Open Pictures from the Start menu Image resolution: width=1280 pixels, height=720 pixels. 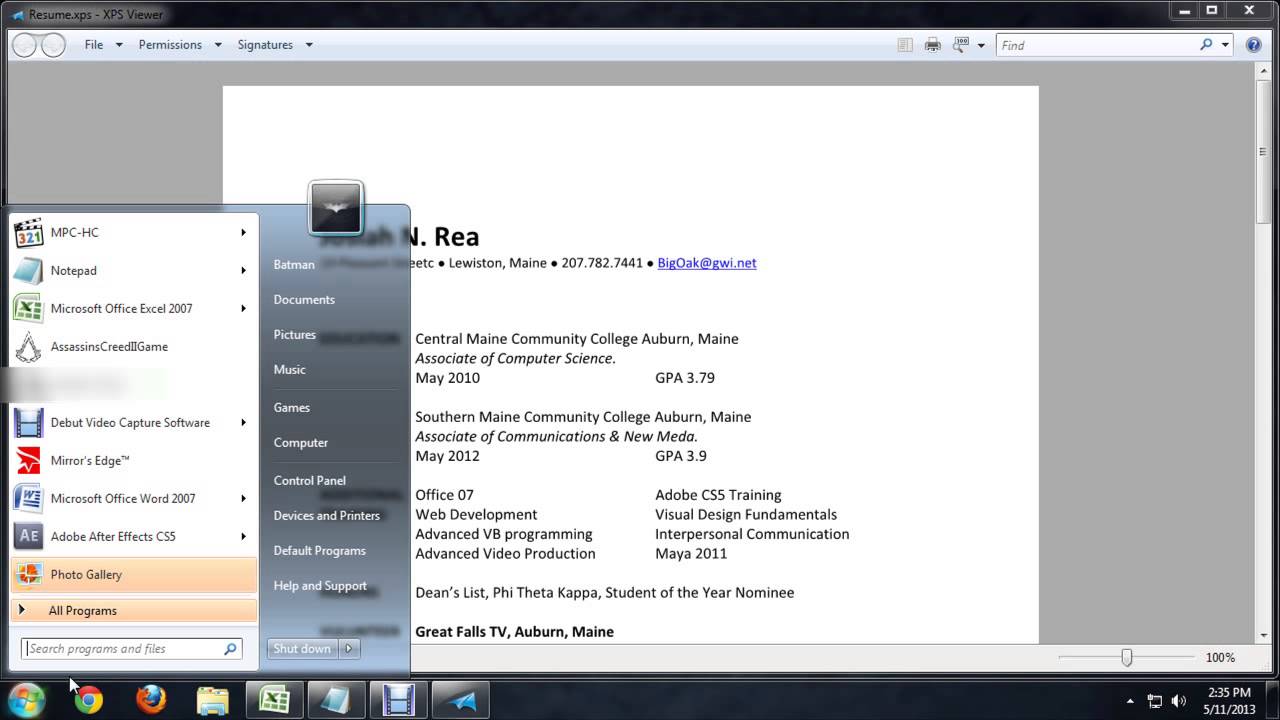point(295,334)
